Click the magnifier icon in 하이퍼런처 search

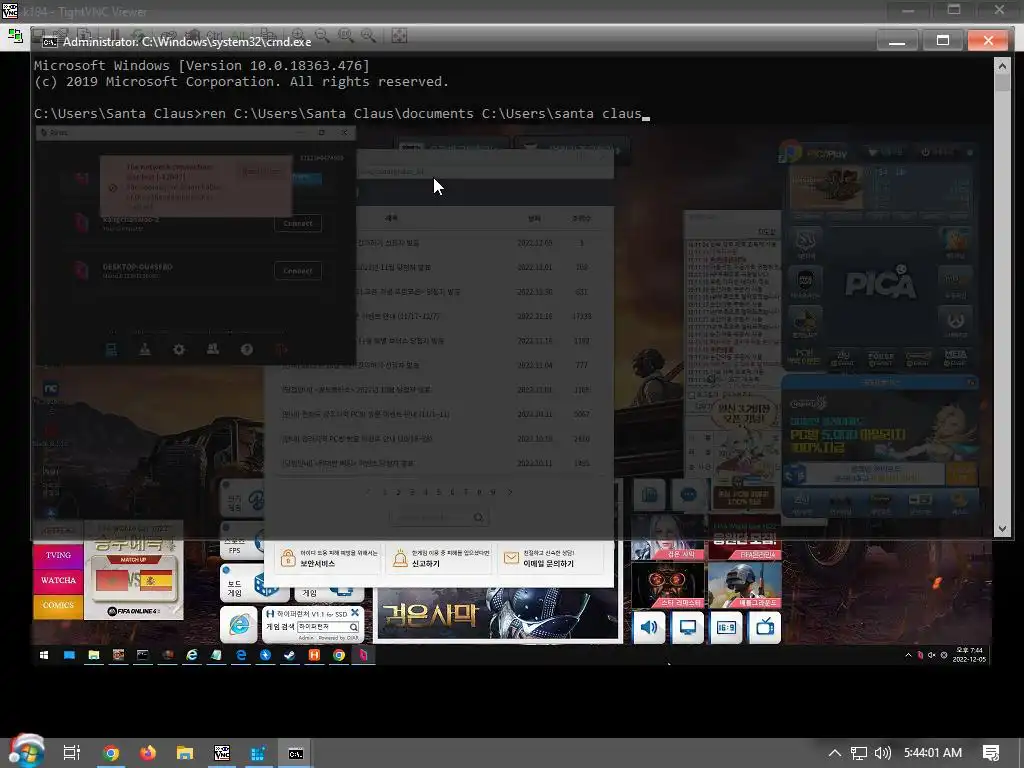354,627
